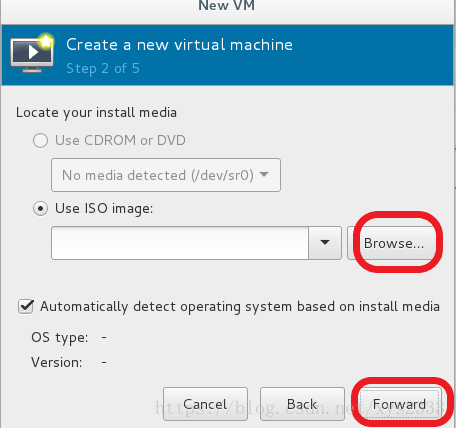Click the Locate your install media label

[x=96, y=113]
